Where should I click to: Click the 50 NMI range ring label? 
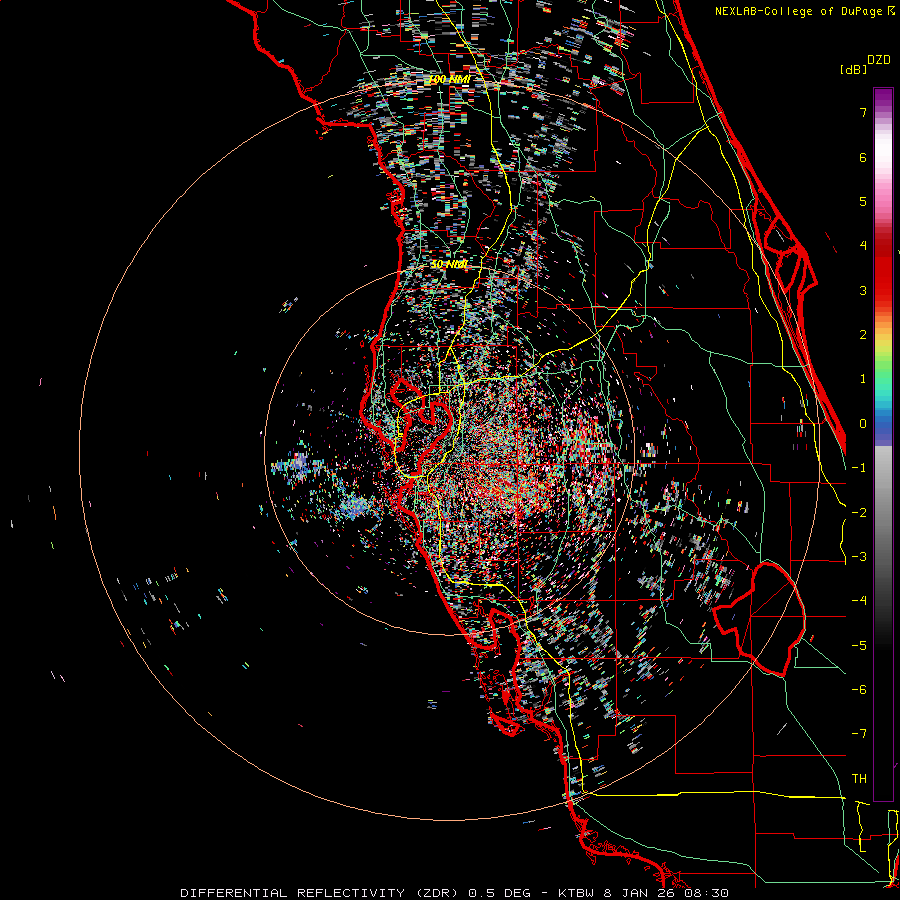tap(449, 264)
